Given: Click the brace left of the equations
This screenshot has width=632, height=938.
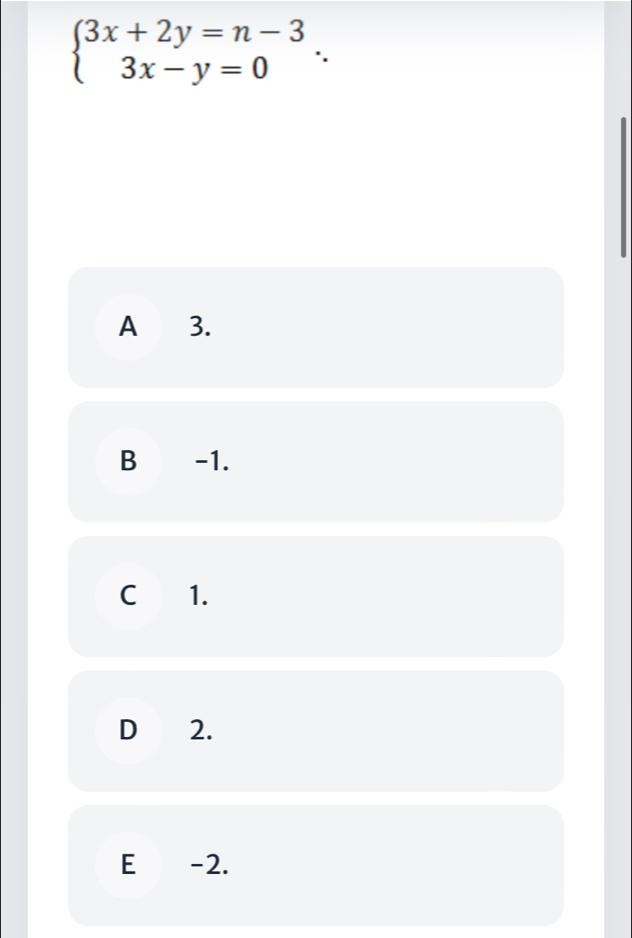Looking at the screenshot, I should click(x=77, y=51).
